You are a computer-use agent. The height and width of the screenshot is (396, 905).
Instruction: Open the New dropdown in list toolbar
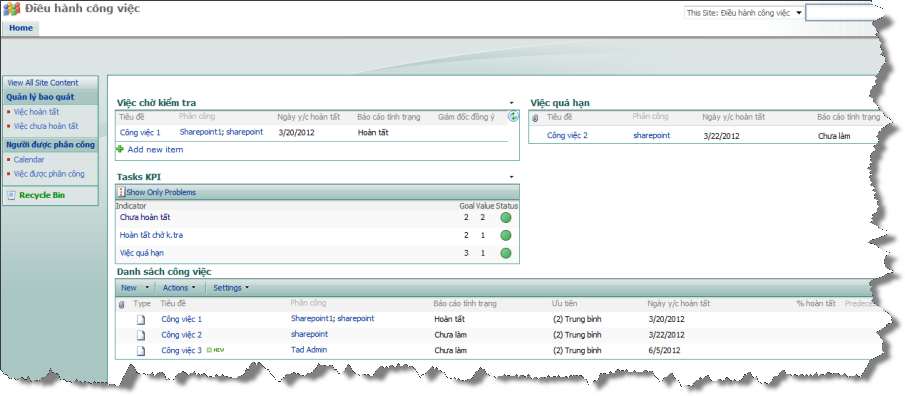(135, 287)
